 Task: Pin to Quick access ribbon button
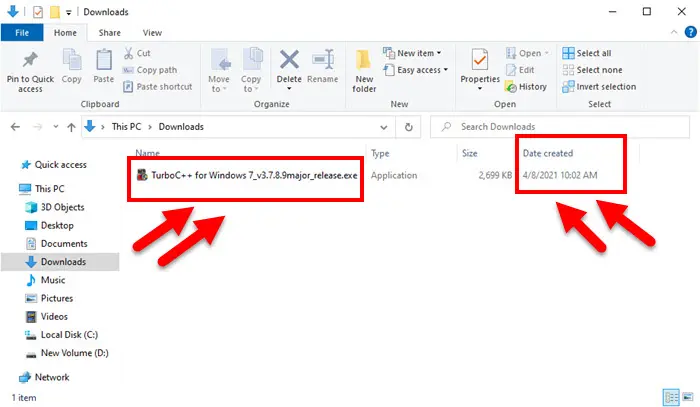30,71
